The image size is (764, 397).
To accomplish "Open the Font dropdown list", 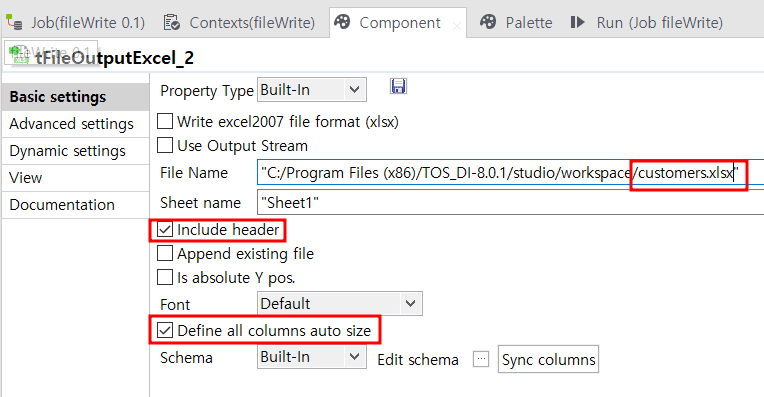I will tap(340, 303).
